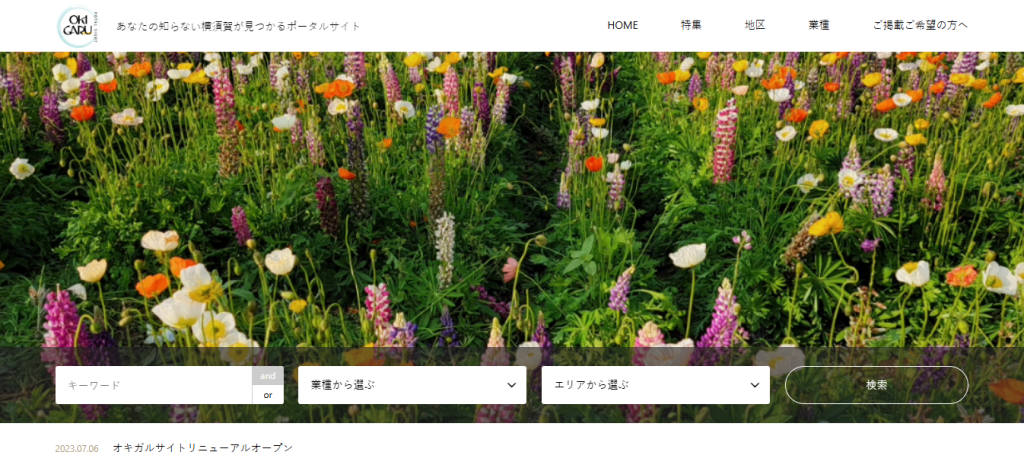
Task: Click the chevron on 業種から選ぶ
Action: click(x=512, y=385)
